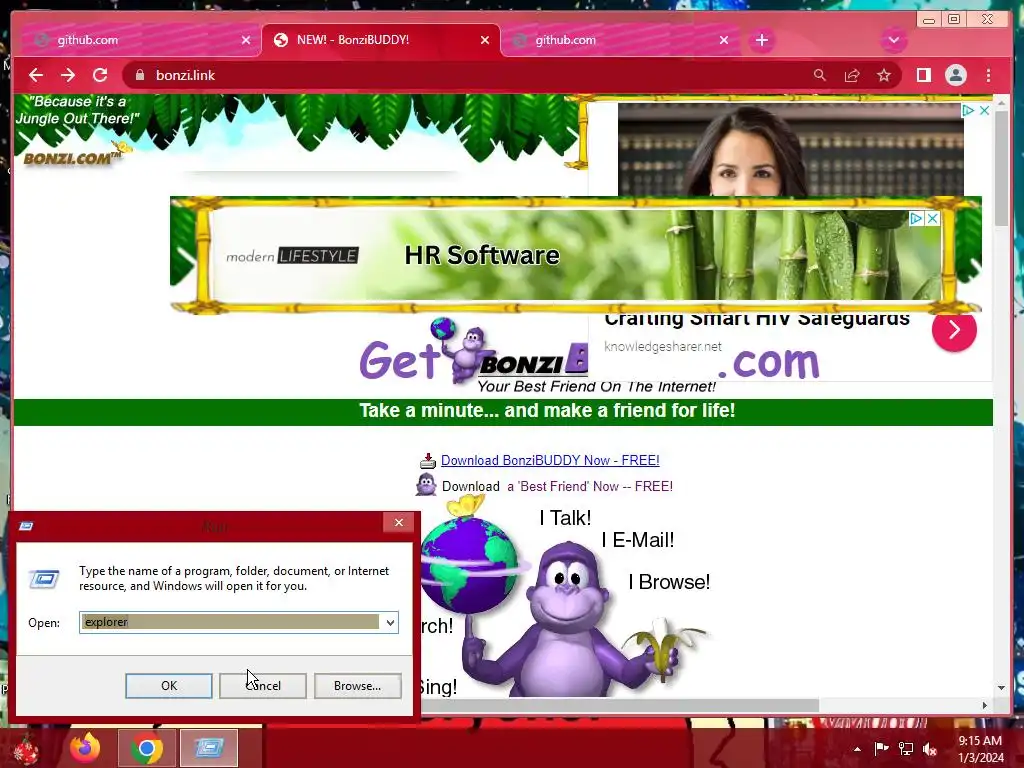1024x768 pixels.
Task: Close the last github.com tab
Action: click(724, 40)
